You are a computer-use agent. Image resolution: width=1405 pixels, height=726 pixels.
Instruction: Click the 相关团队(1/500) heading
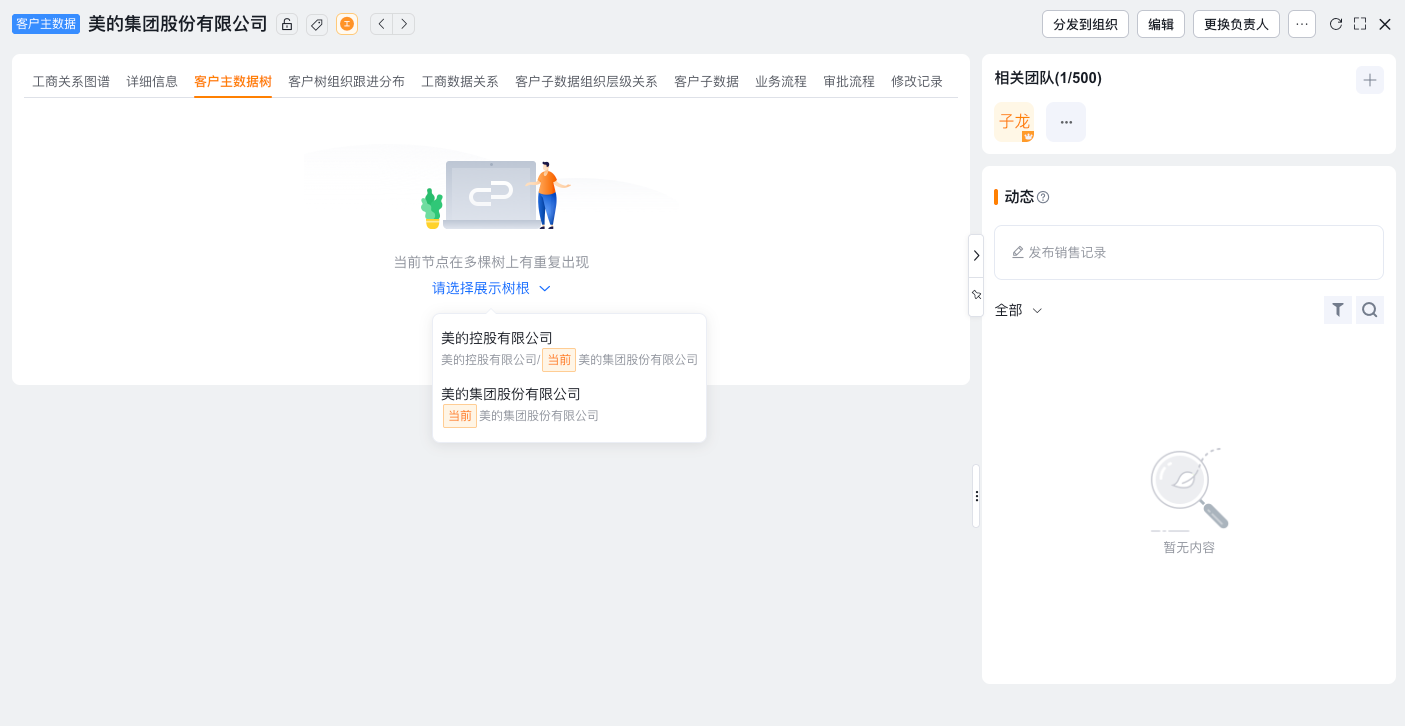[1048, 78]
